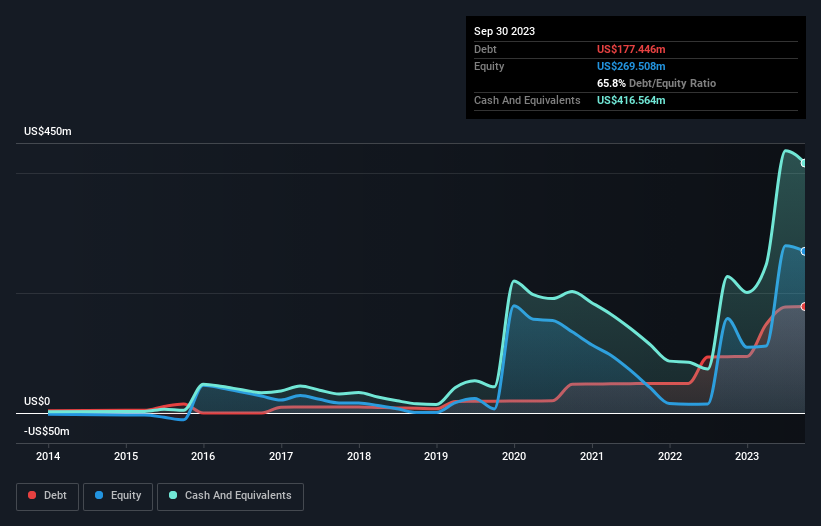Click the 2021 x-axis label
This screenshot has width=821, height=526.
pyautogui.click(x=592, y=456)
